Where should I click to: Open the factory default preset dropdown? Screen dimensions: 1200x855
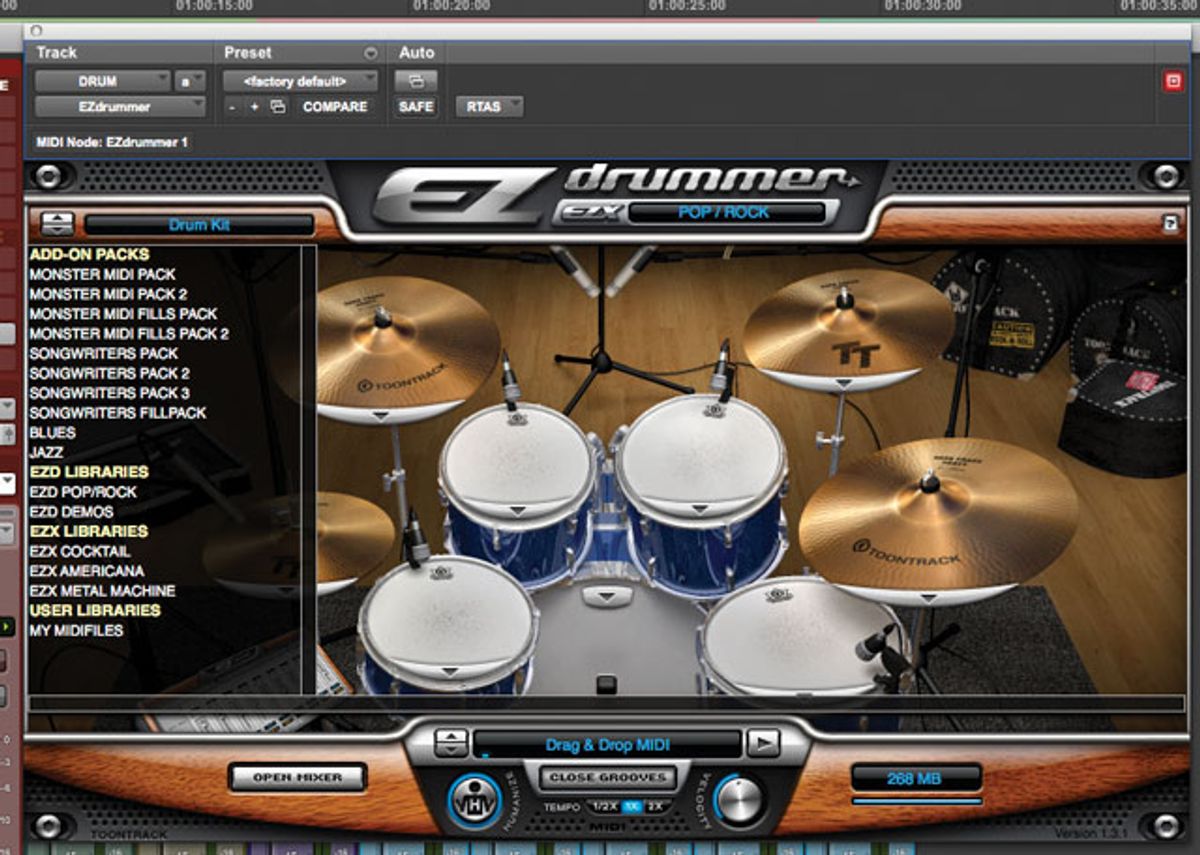point(300,81)
